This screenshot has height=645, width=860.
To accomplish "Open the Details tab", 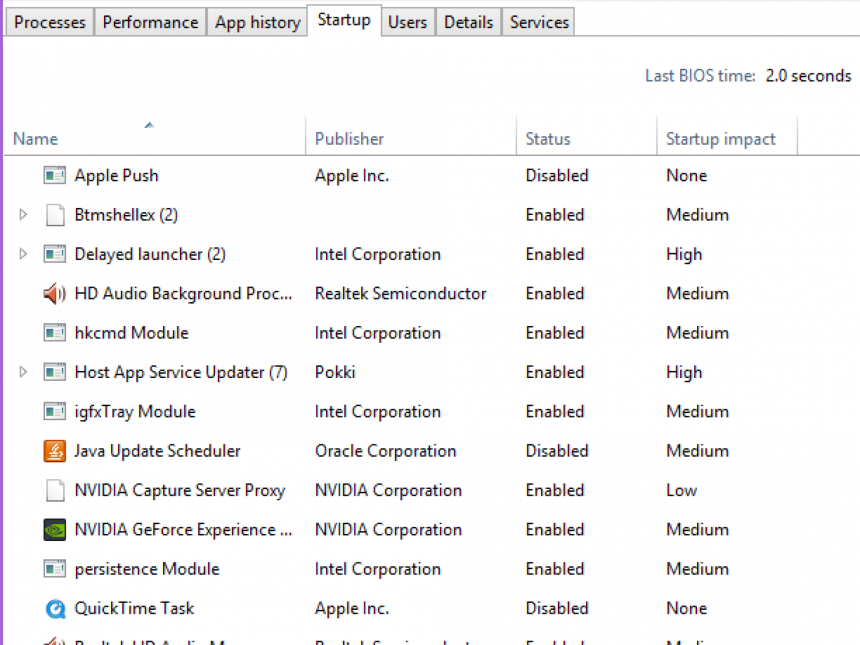I will click(x=468, y=22).
